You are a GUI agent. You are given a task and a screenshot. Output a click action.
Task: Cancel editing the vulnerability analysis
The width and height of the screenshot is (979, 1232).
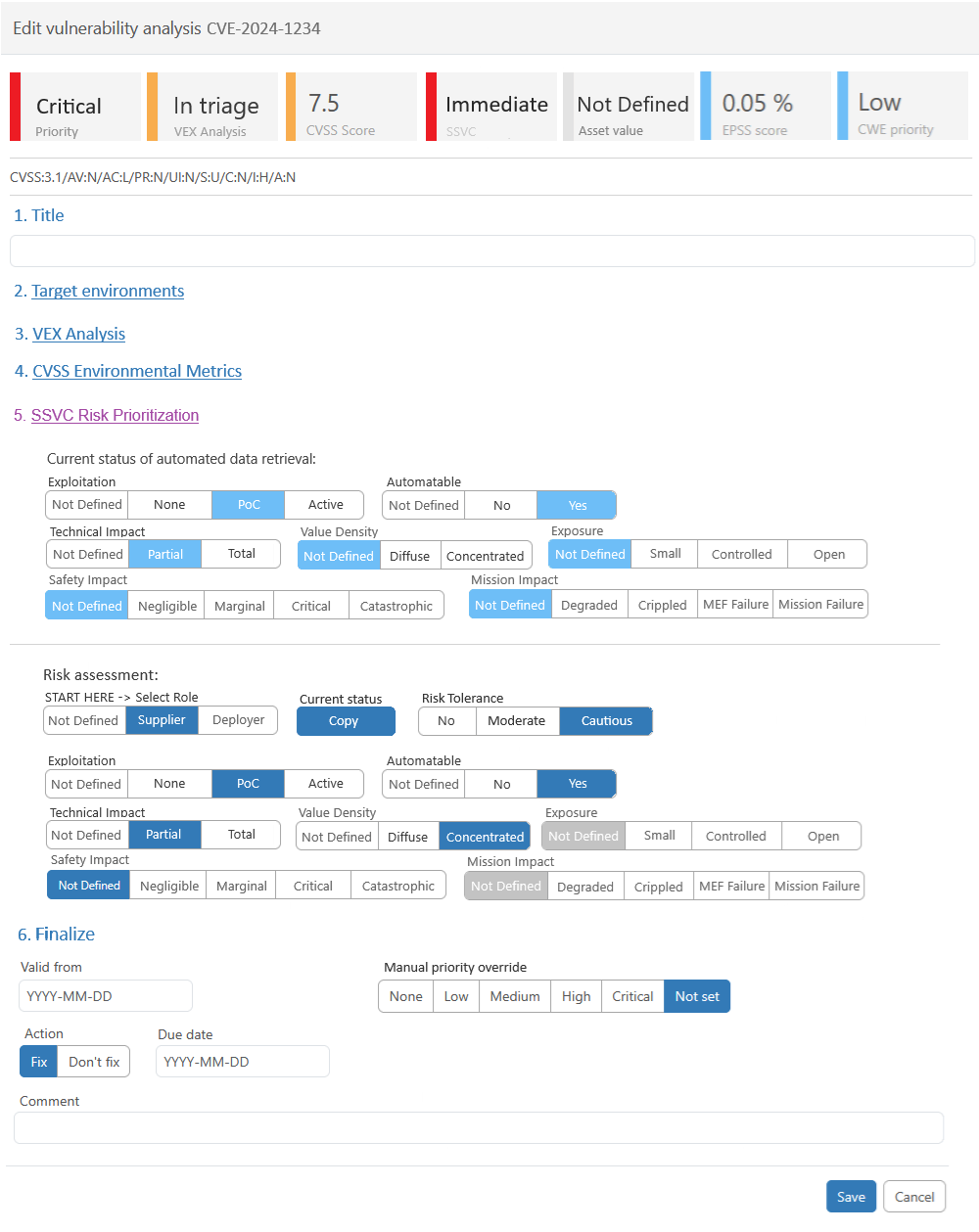914,1197
